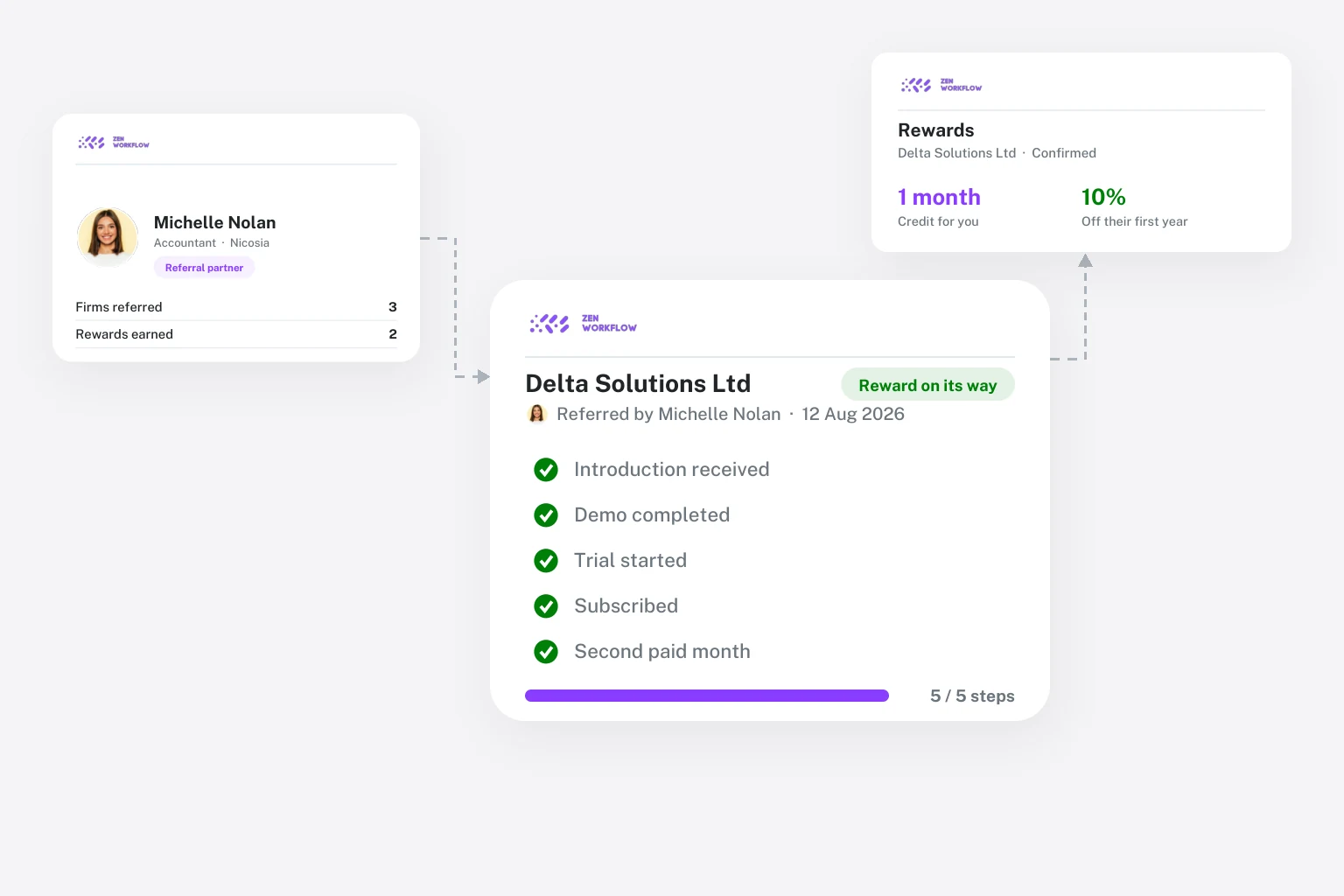The image size is (1344, 896).
Task: Click Referred by Michelle Nolan text
Action: click(668, 414)
